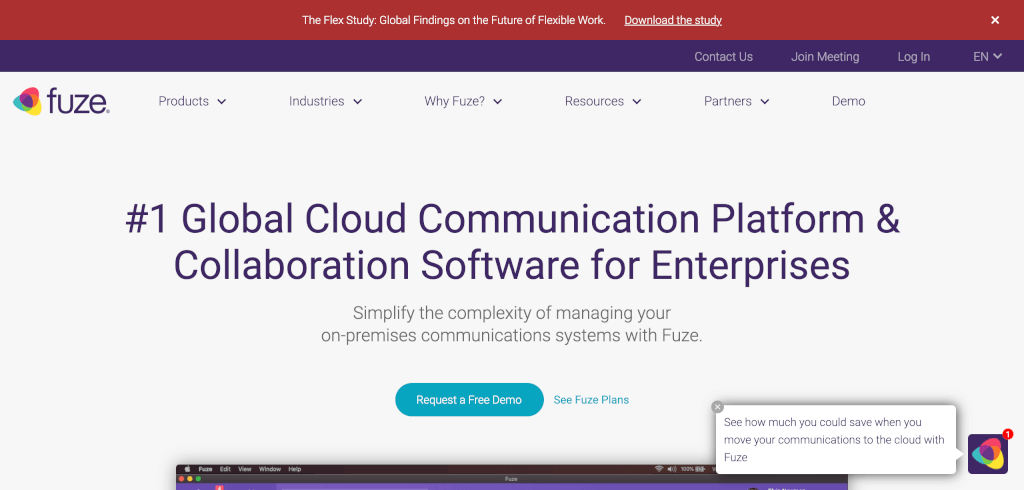Screen dimensions: 1024x490
Task: Select Demo in the navigation bar
Action: (x=848, y=101)
